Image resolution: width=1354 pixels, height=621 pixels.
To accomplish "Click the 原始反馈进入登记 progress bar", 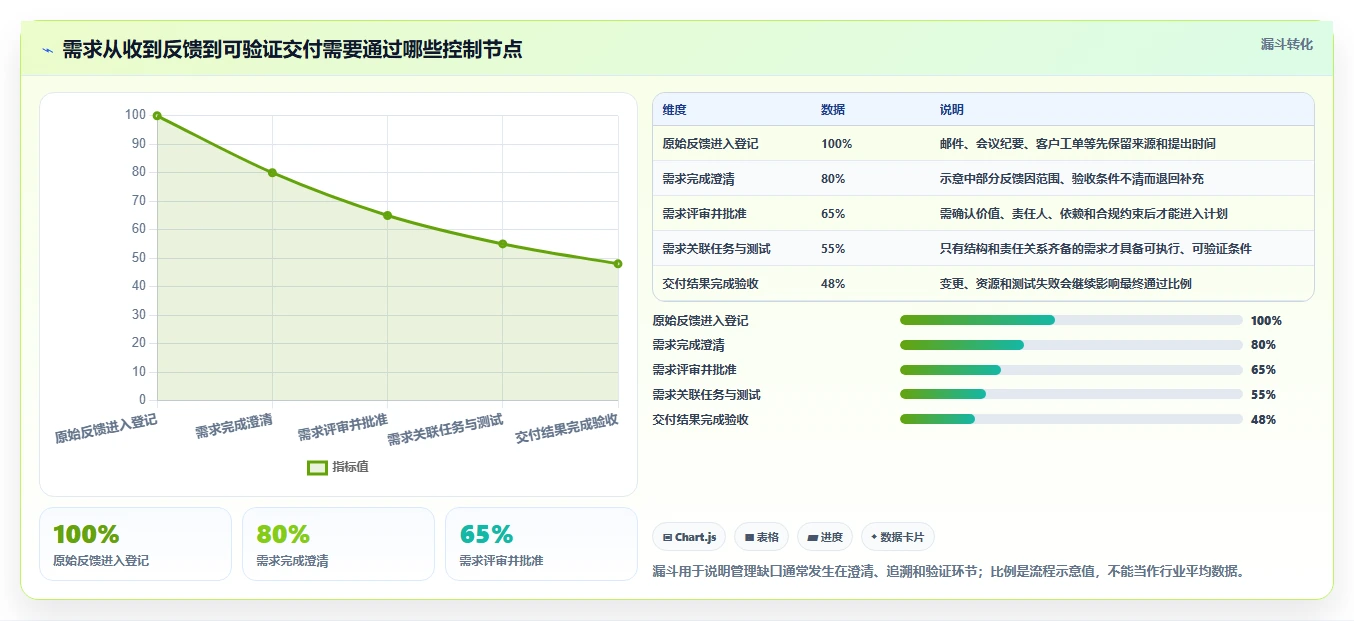I will click(1071, 320).
